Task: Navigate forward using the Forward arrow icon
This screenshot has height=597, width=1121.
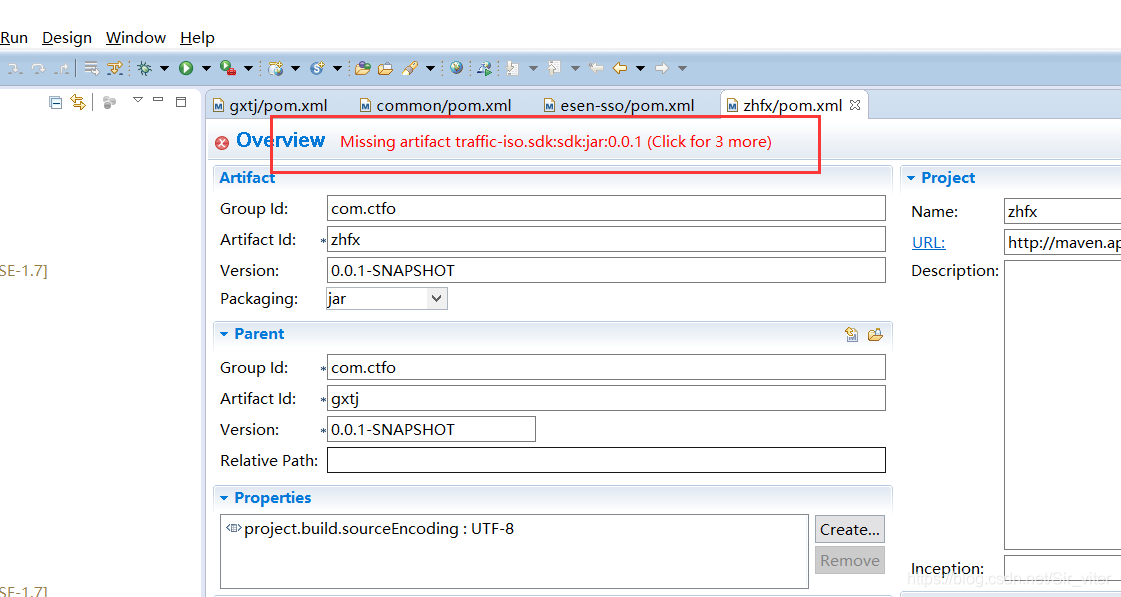Action: point(662,68)
